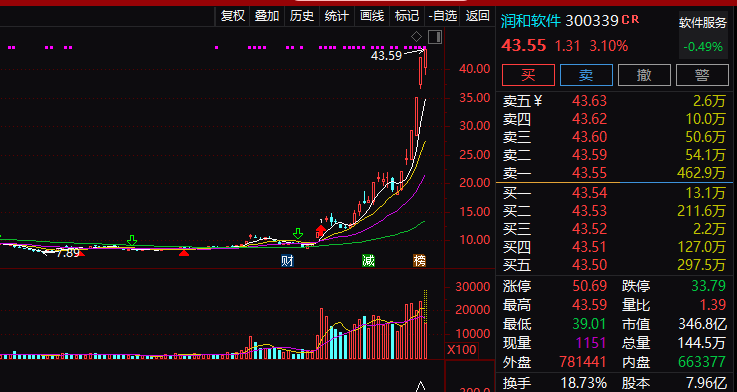
Task: Click the red CR tag by stock code
Action: (630, 19)
